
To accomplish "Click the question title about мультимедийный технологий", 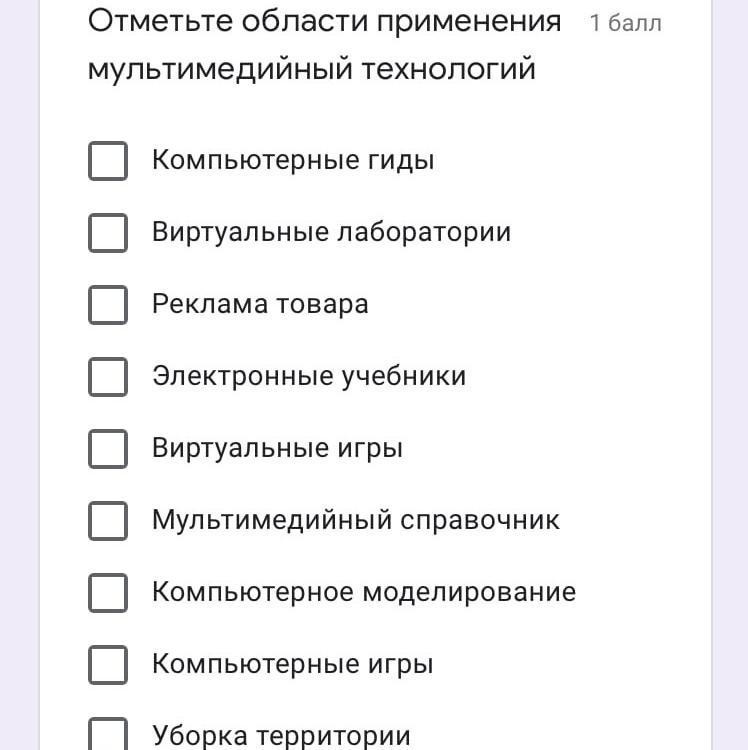I will [x=325, y=45].
